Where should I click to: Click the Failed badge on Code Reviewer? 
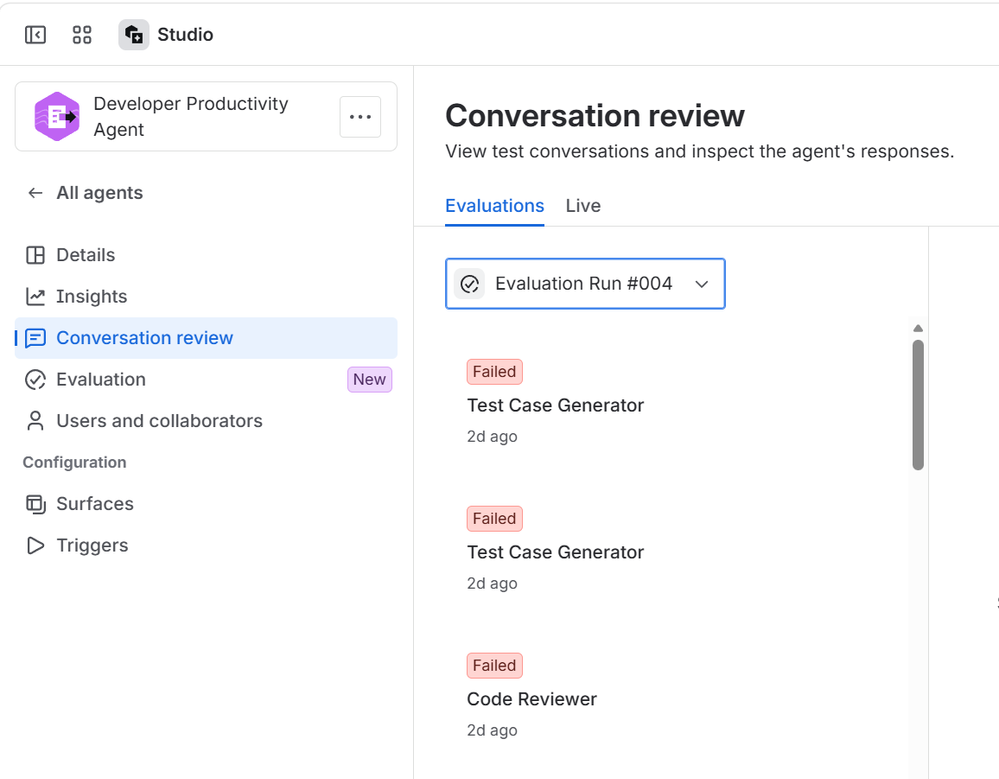(x=494, y=666)
